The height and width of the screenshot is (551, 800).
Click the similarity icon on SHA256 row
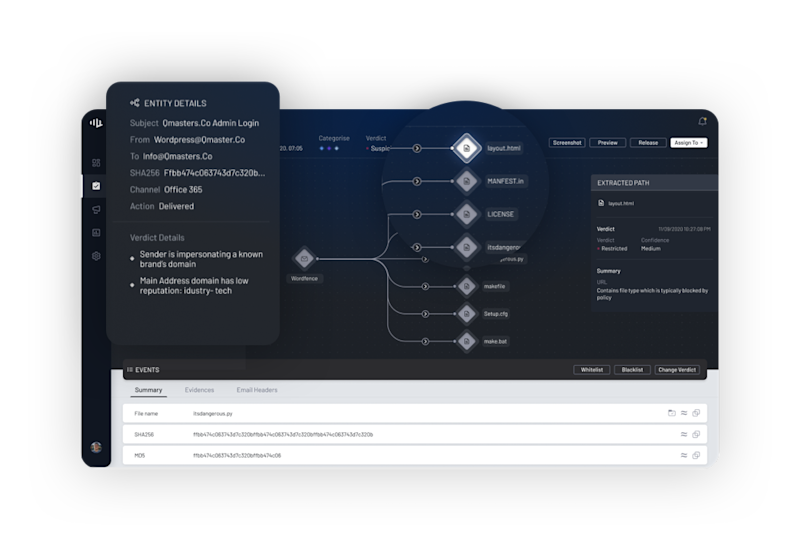pyautogui.click(x=684, y=434)
